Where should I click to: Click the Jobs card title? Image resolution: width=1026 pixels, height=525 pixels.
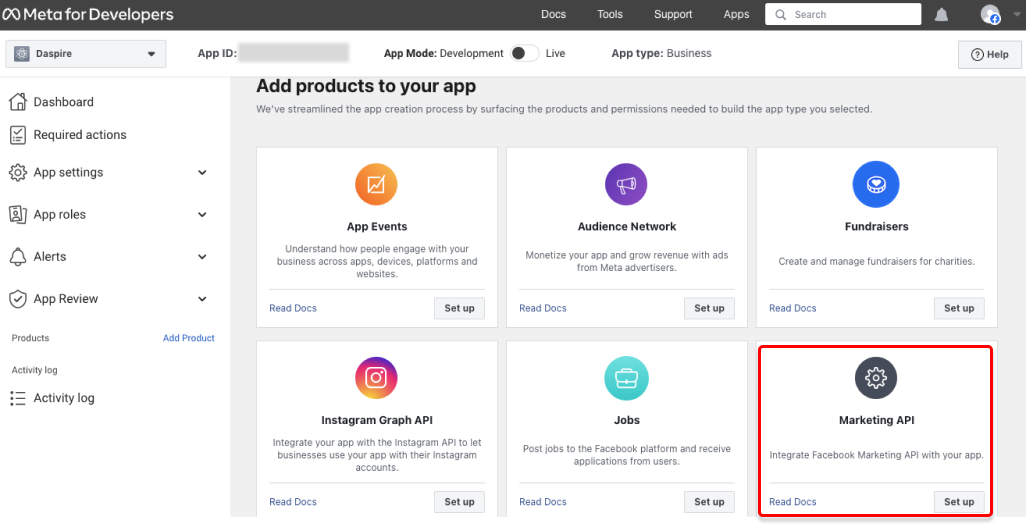(626, 420)
